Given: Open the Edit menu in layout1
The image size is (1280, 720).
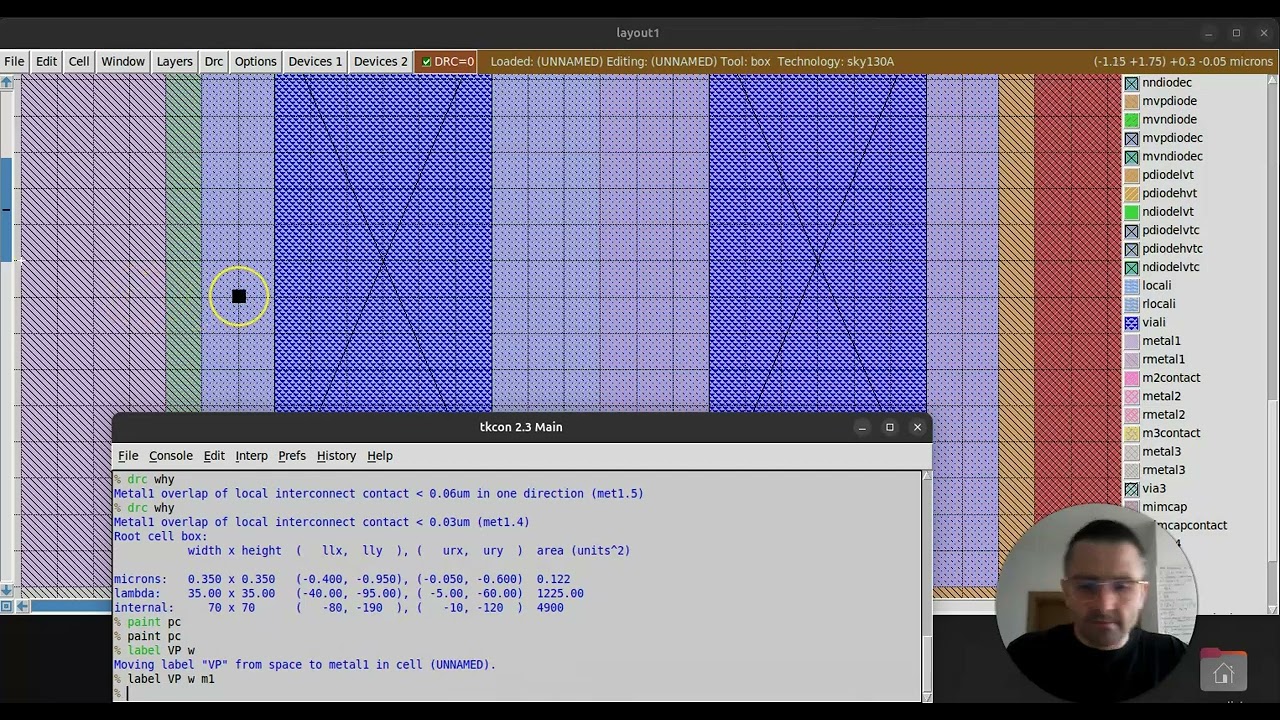Looking at the screenshot, I should (x=46, y=62).
